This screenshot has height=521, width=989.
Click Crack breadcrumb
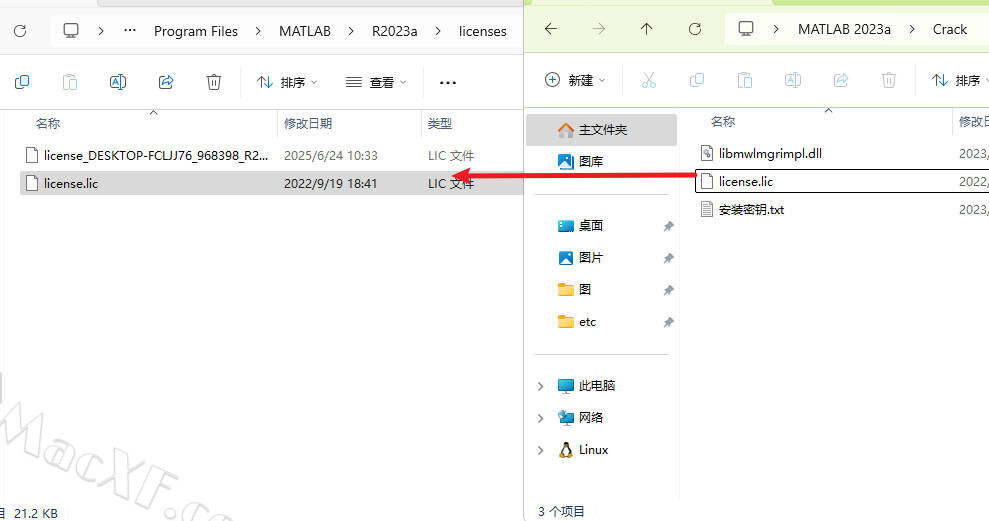tap(949, 29)
